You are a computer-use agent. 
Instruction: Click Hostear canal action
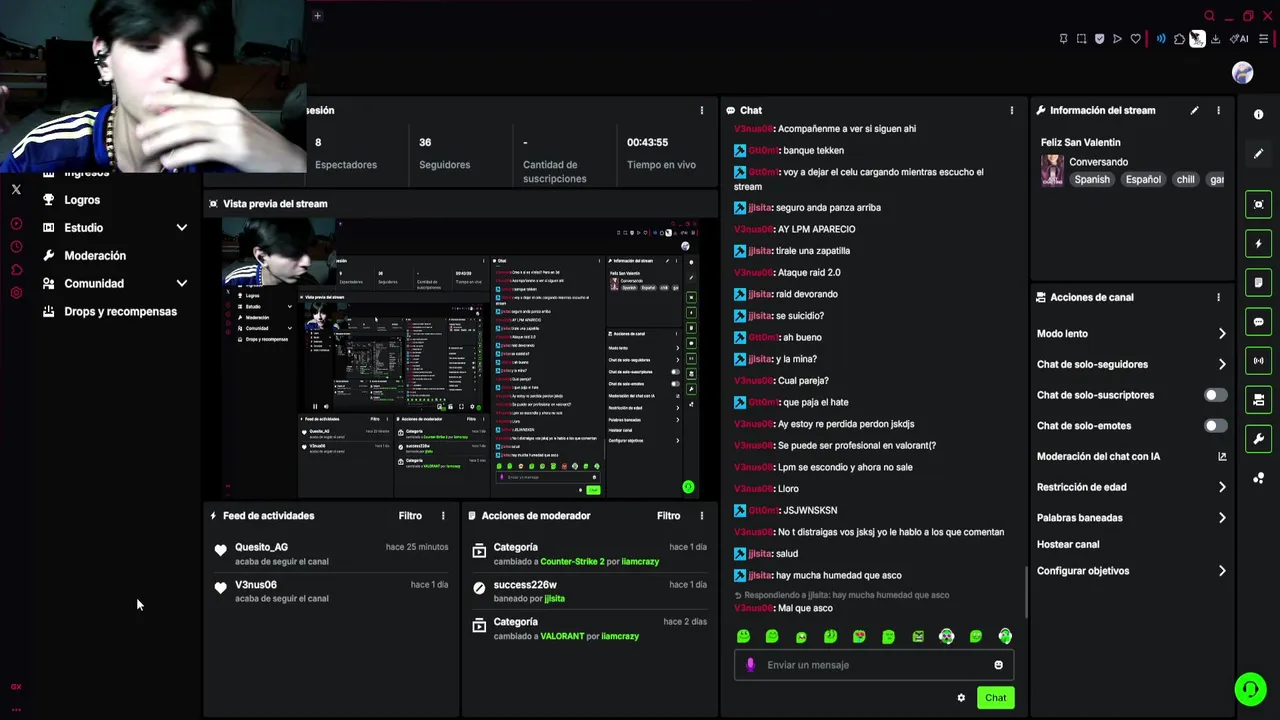[x=1068, y=545]
